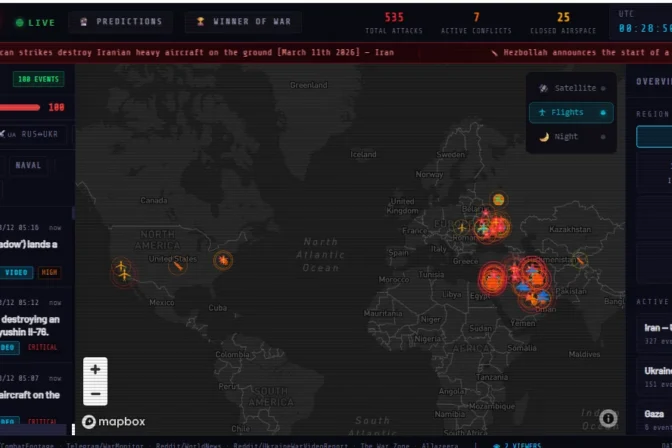The height and width of the screenshot is (448, 672).
Task: Click missile marker north of Pakistan
Action: (x=580, y=261)
